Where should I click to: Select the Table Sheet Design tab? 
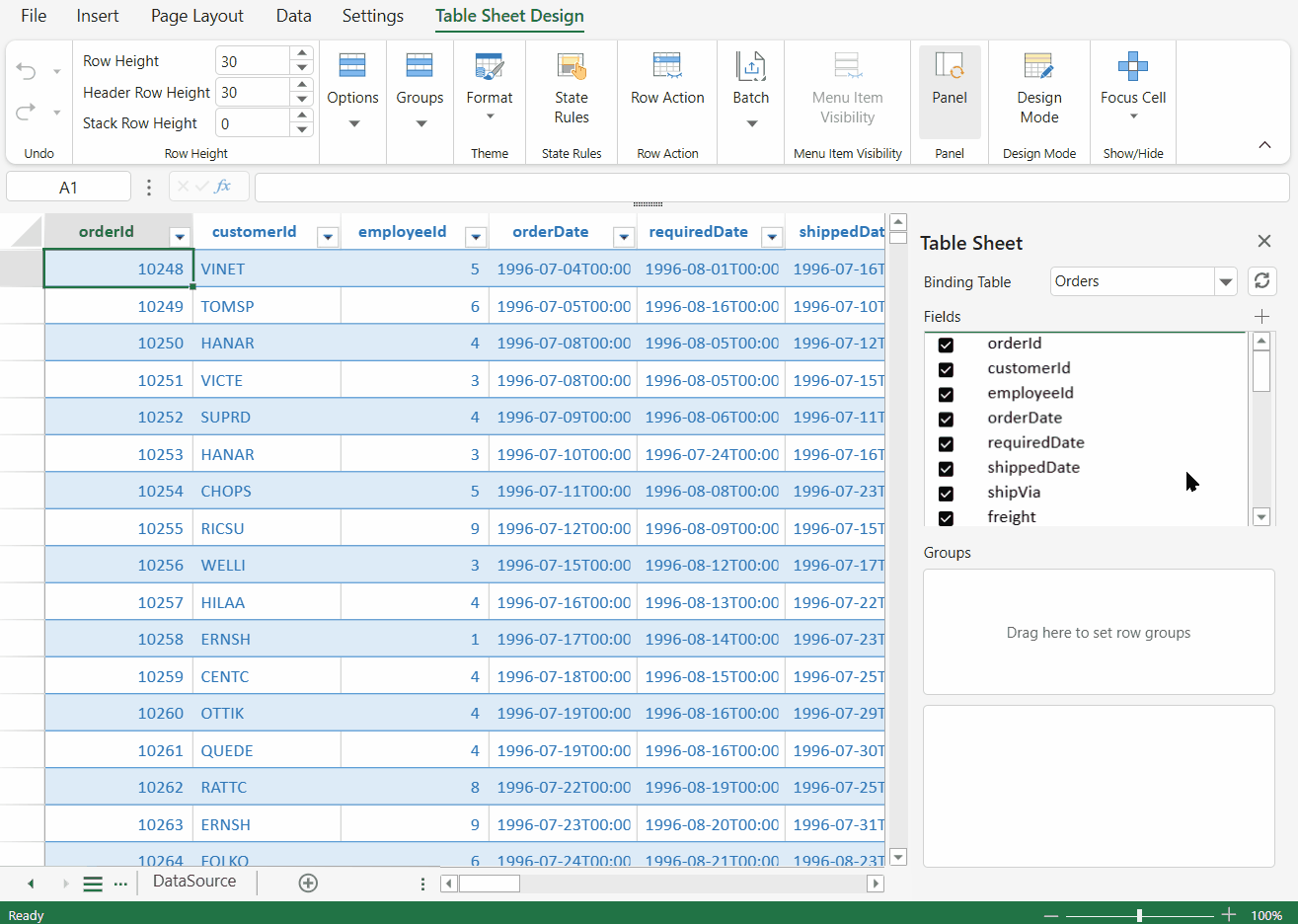point(509,16)
